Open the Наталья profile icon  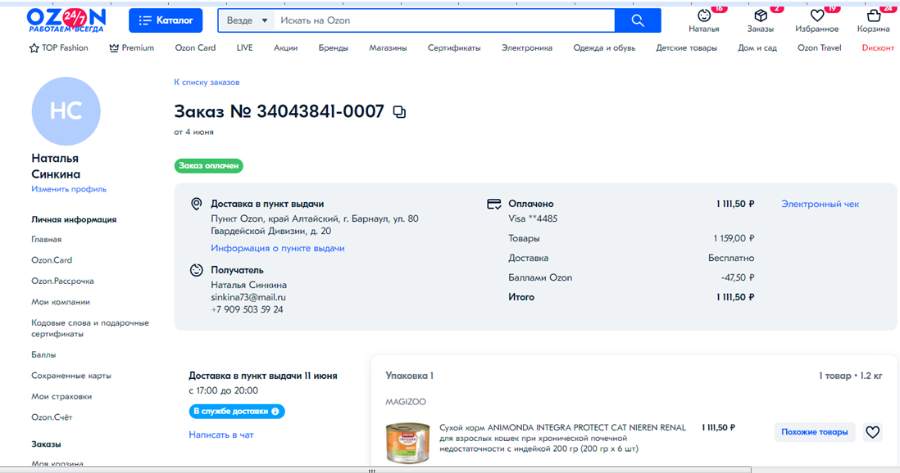[x=704, y=16]
